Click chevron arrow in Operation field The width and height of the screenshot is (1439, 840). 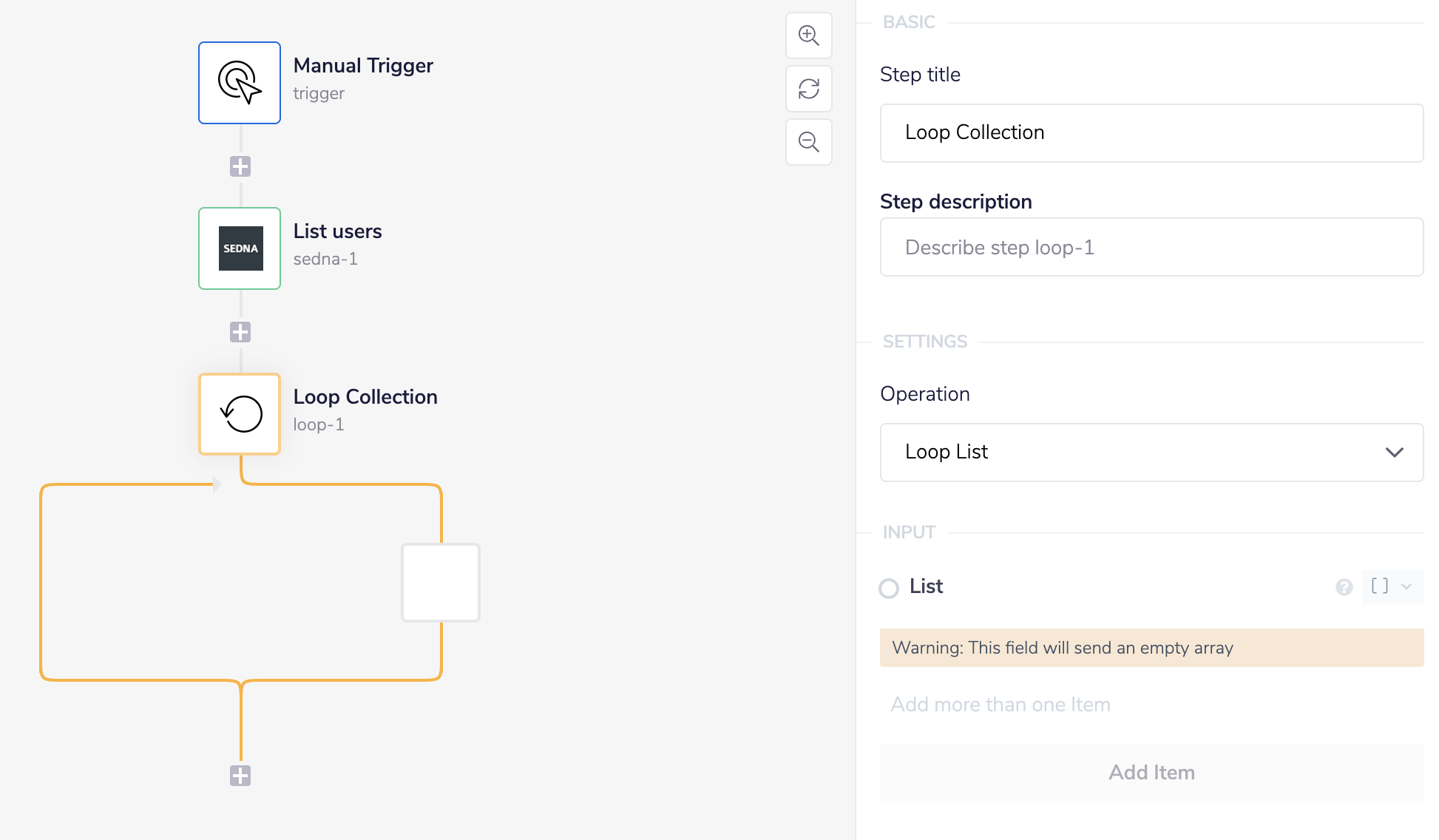pyautogui.click(x=1394, y=453)
